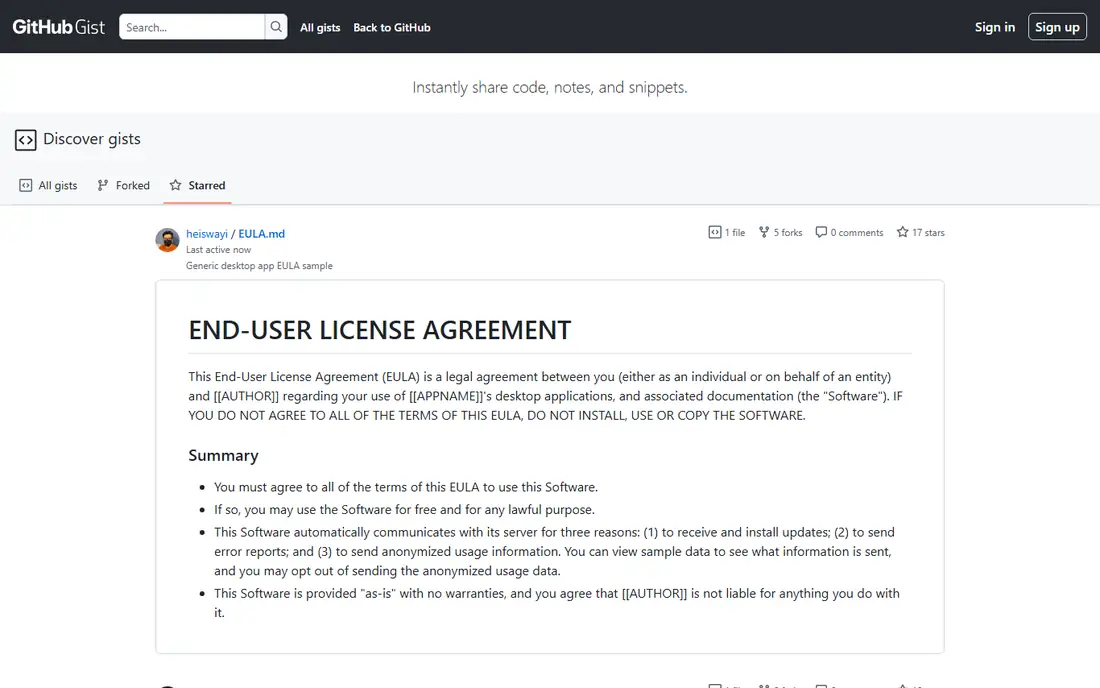Image resolution: width=1100 pixels, height=688 pixels.
Task: View 5 forks of EULA.md gist
Action: (x=780, y=232)
